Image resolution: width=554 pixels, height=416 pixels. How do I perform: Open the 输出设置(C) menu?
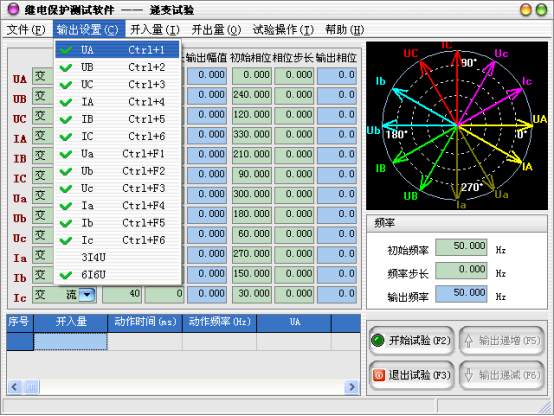pyautogui.click(x=89, y=29)
